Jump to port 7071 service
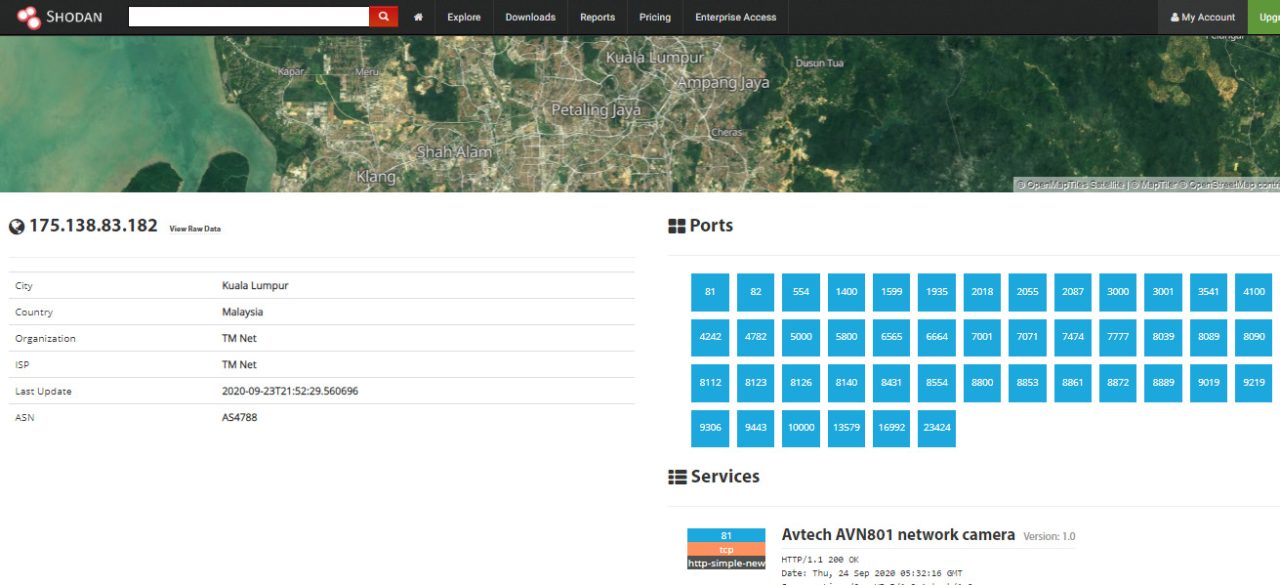 point(1028,337)
